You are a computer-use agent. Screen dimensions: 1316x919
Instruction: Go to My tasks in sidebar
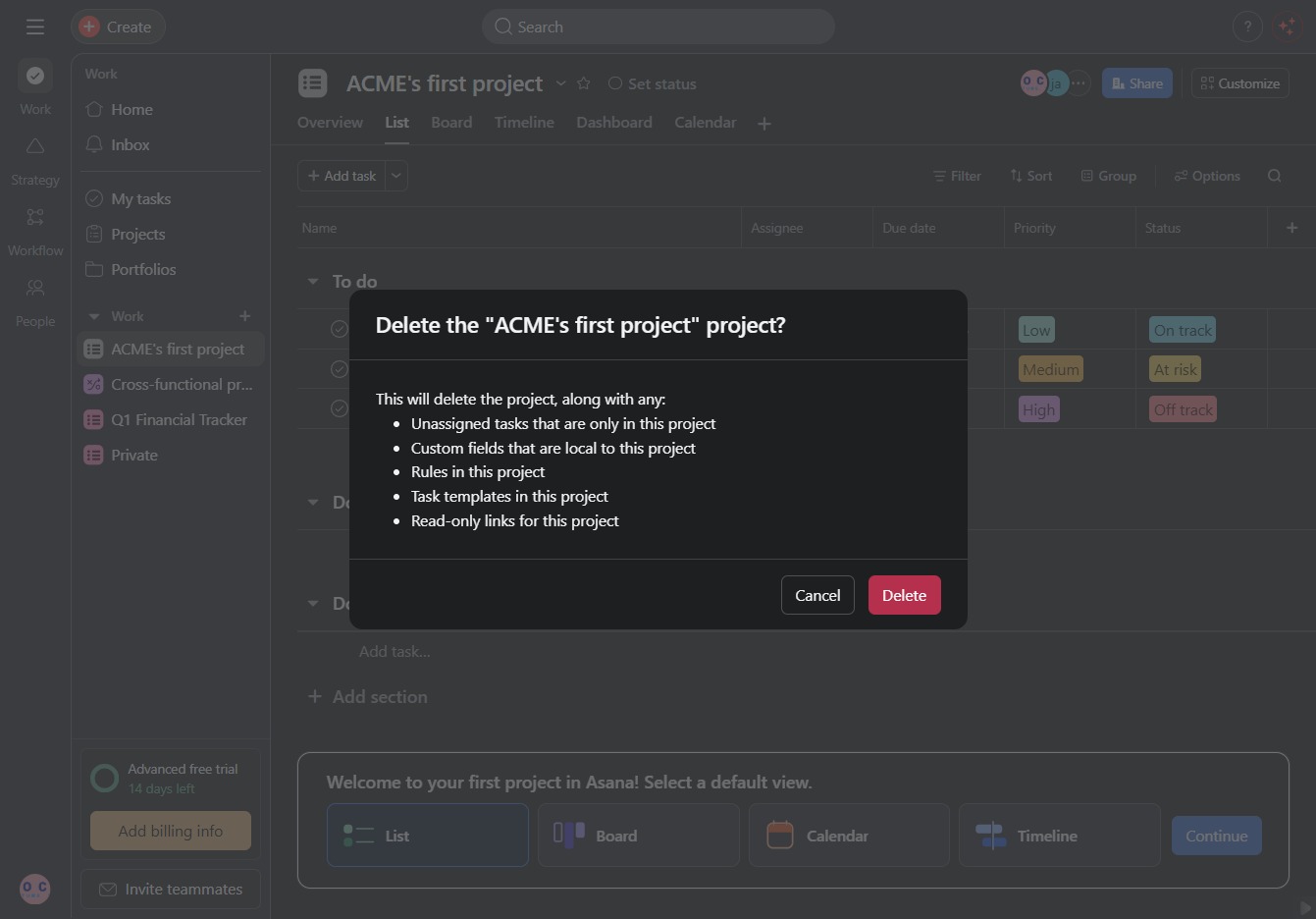[x=169, y=198]
